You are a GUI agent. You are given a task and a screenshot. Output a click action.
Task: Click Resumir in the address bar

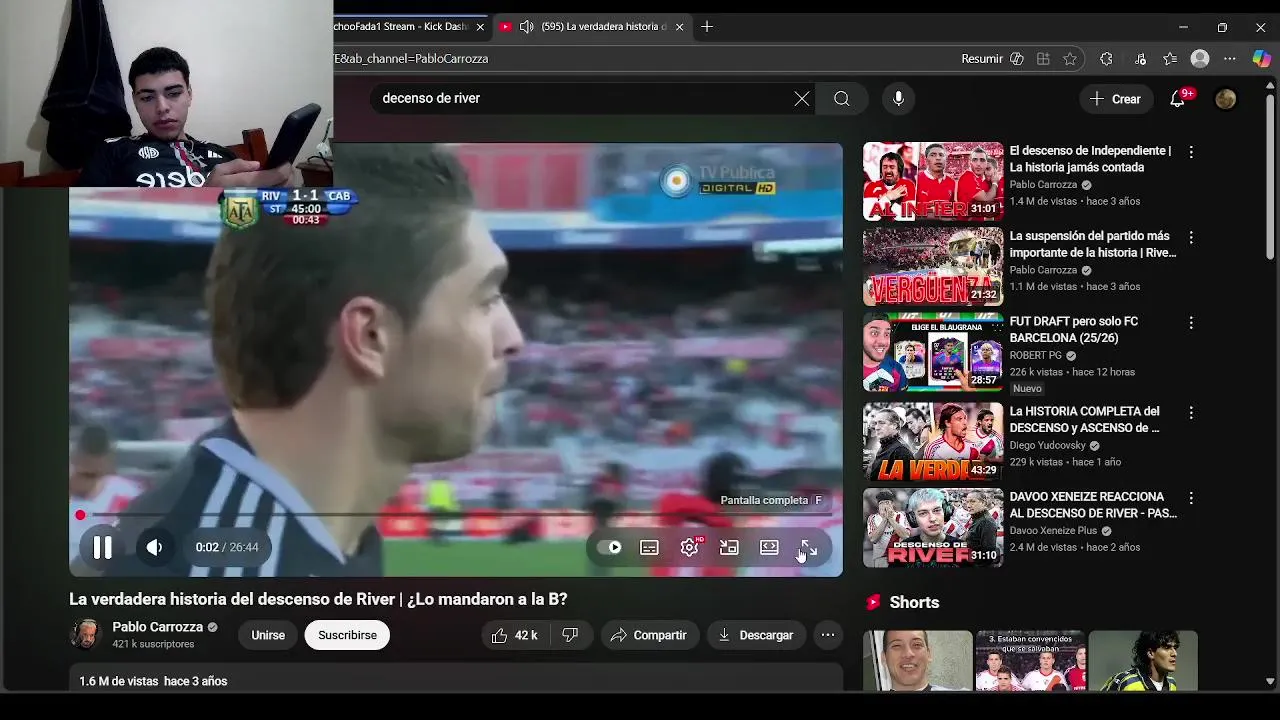click(x=981, y=59)
